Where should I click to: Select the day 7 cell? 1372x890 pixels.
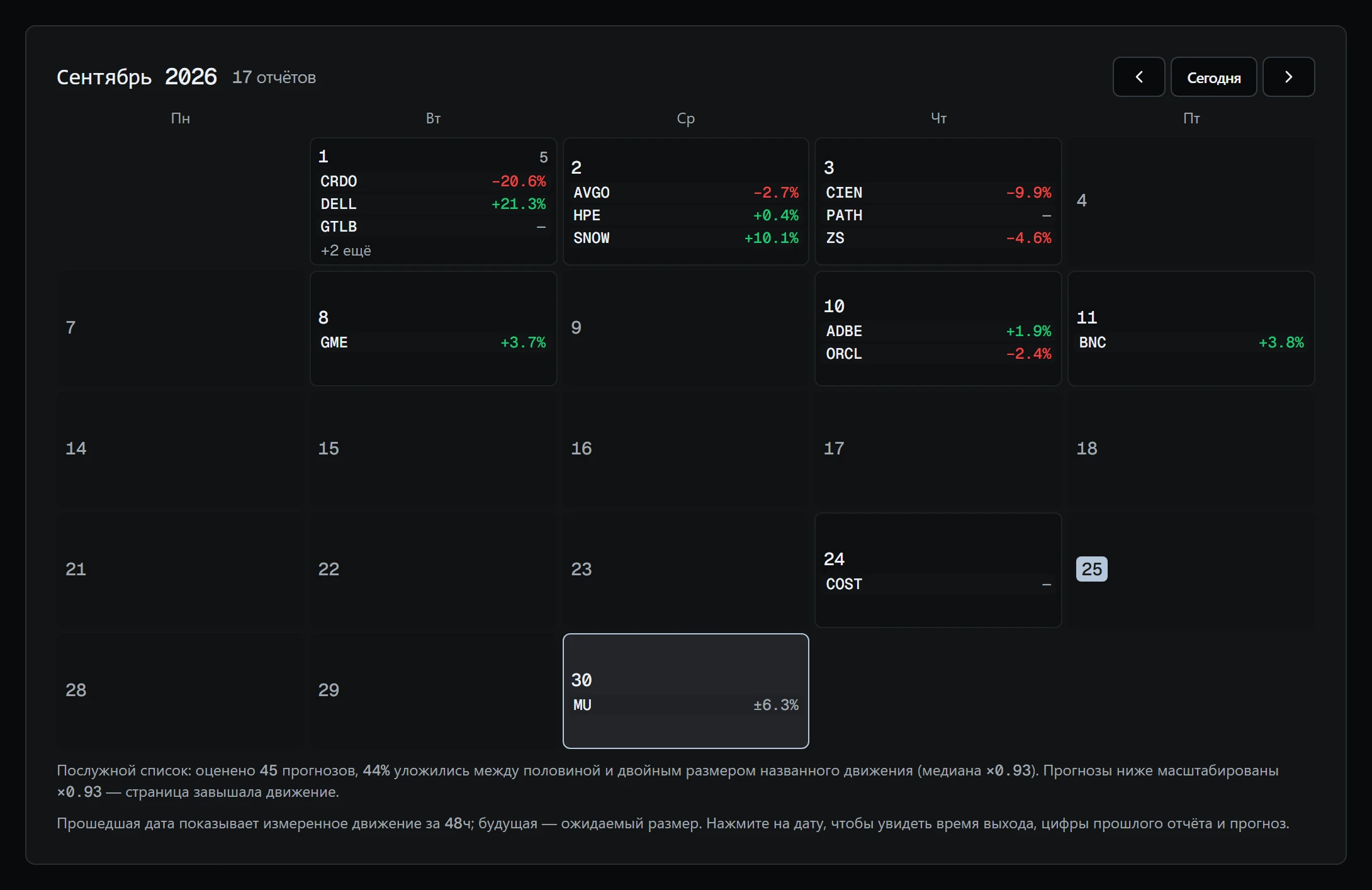coord(180,329)
